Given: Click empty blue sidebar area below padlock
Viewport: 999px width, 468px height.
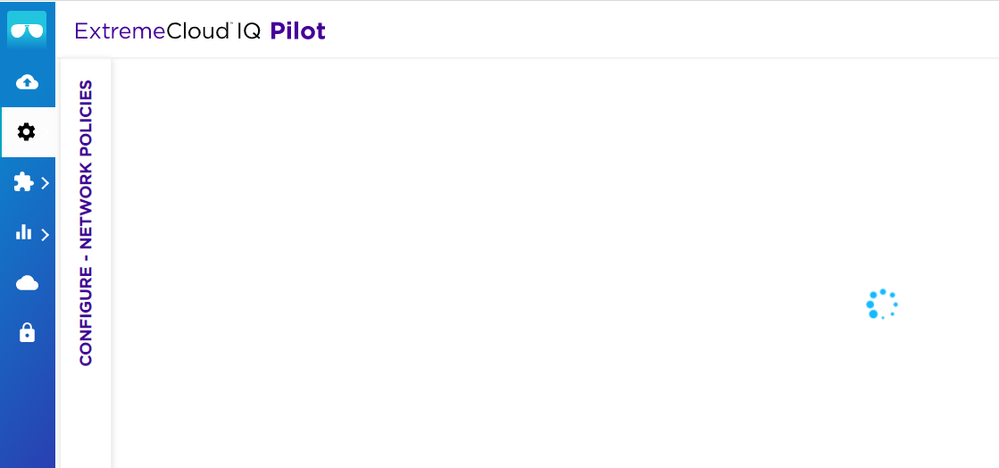Looking at the screenshot, I should coord(27,410).
